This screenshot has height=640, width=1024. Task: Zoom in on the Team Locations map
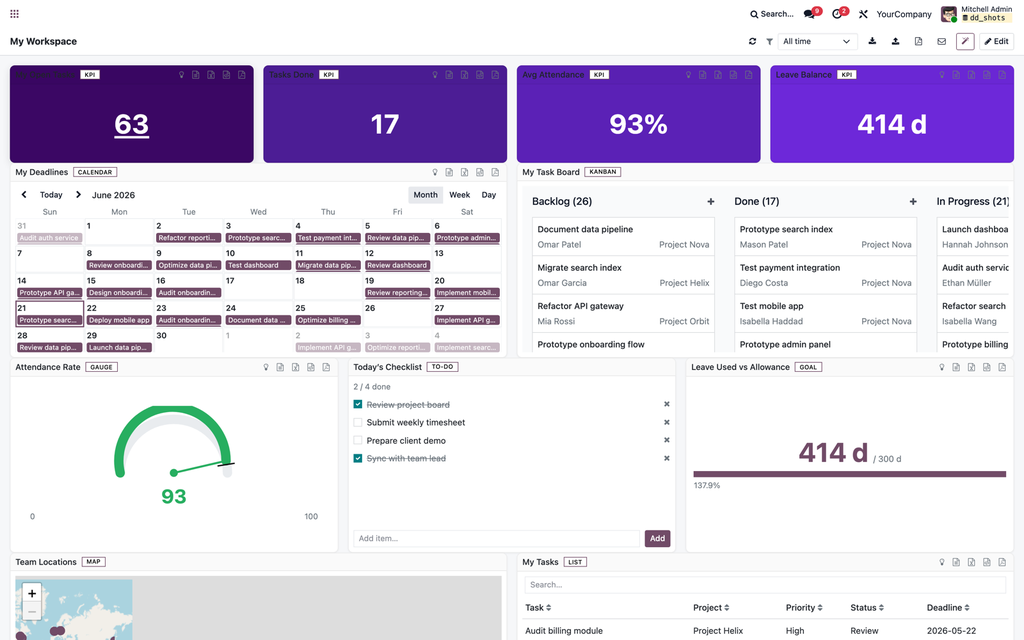(x=32, y=593)
